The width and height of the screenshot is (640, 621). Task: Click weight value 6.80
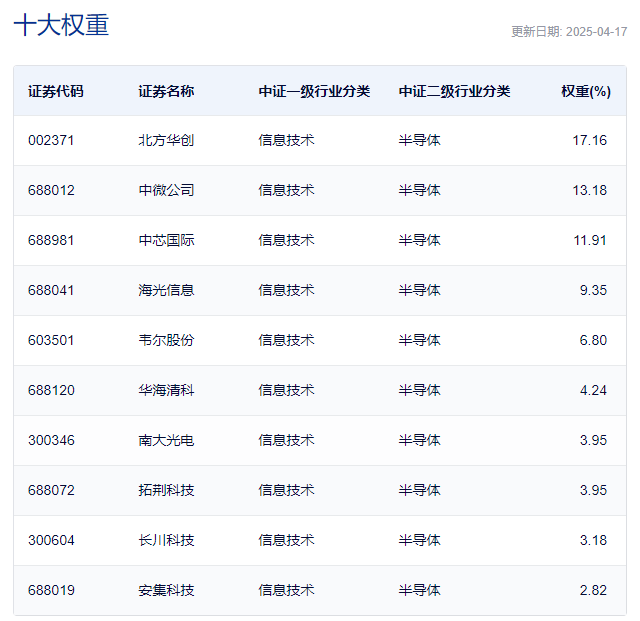[x=593, y=341]
